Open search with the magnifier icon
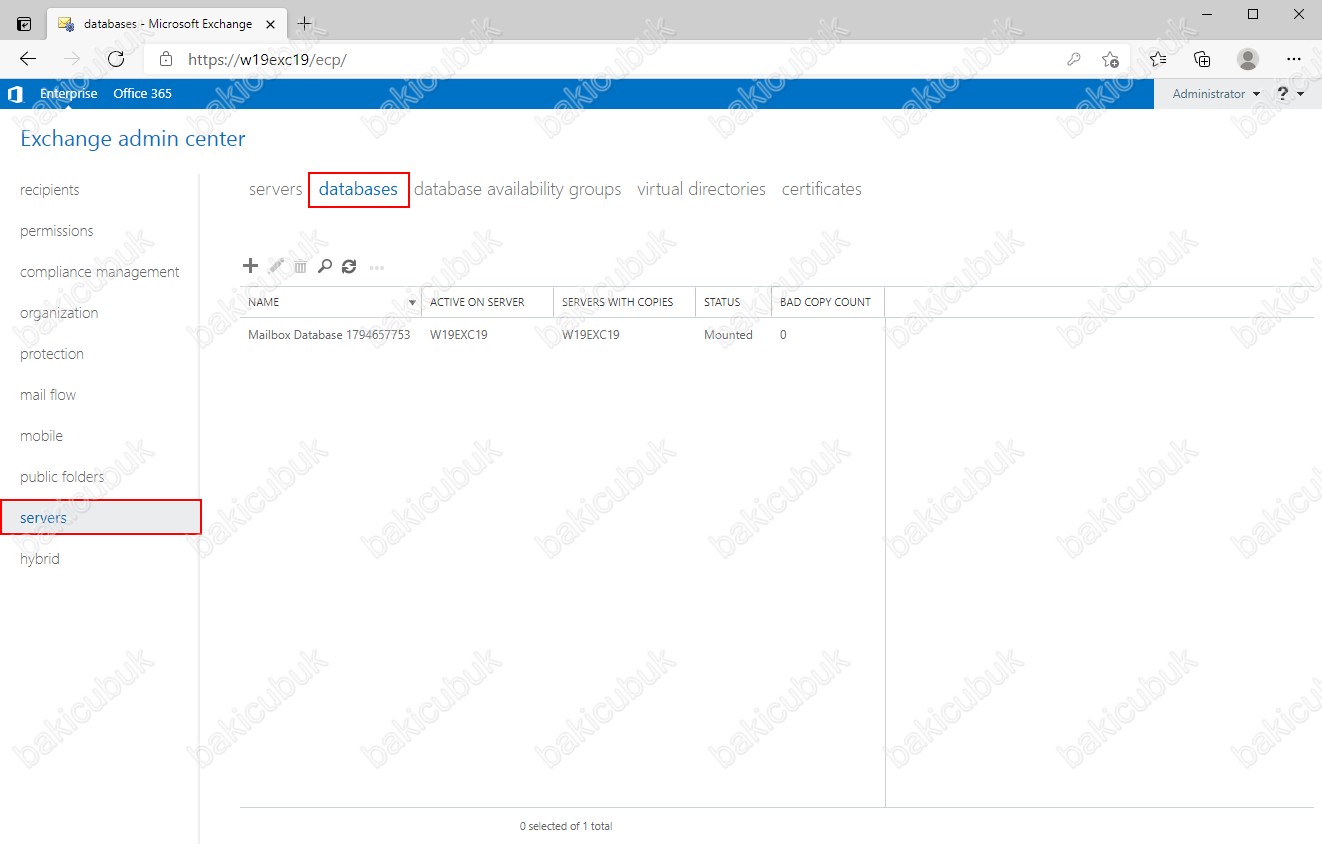1322x859 pixels. pyautogui.click(x=325, y=266)
